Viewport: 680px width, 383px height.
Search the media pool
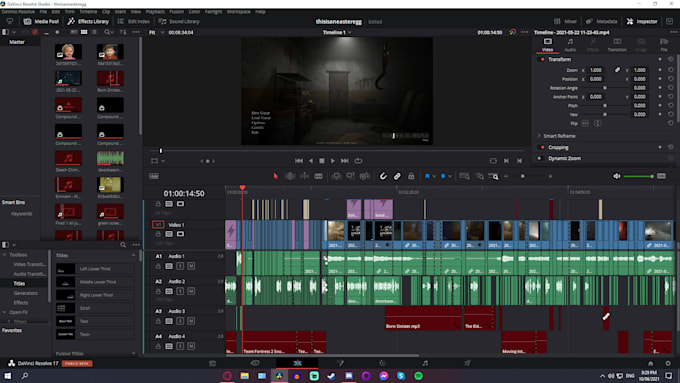point(108,32)
